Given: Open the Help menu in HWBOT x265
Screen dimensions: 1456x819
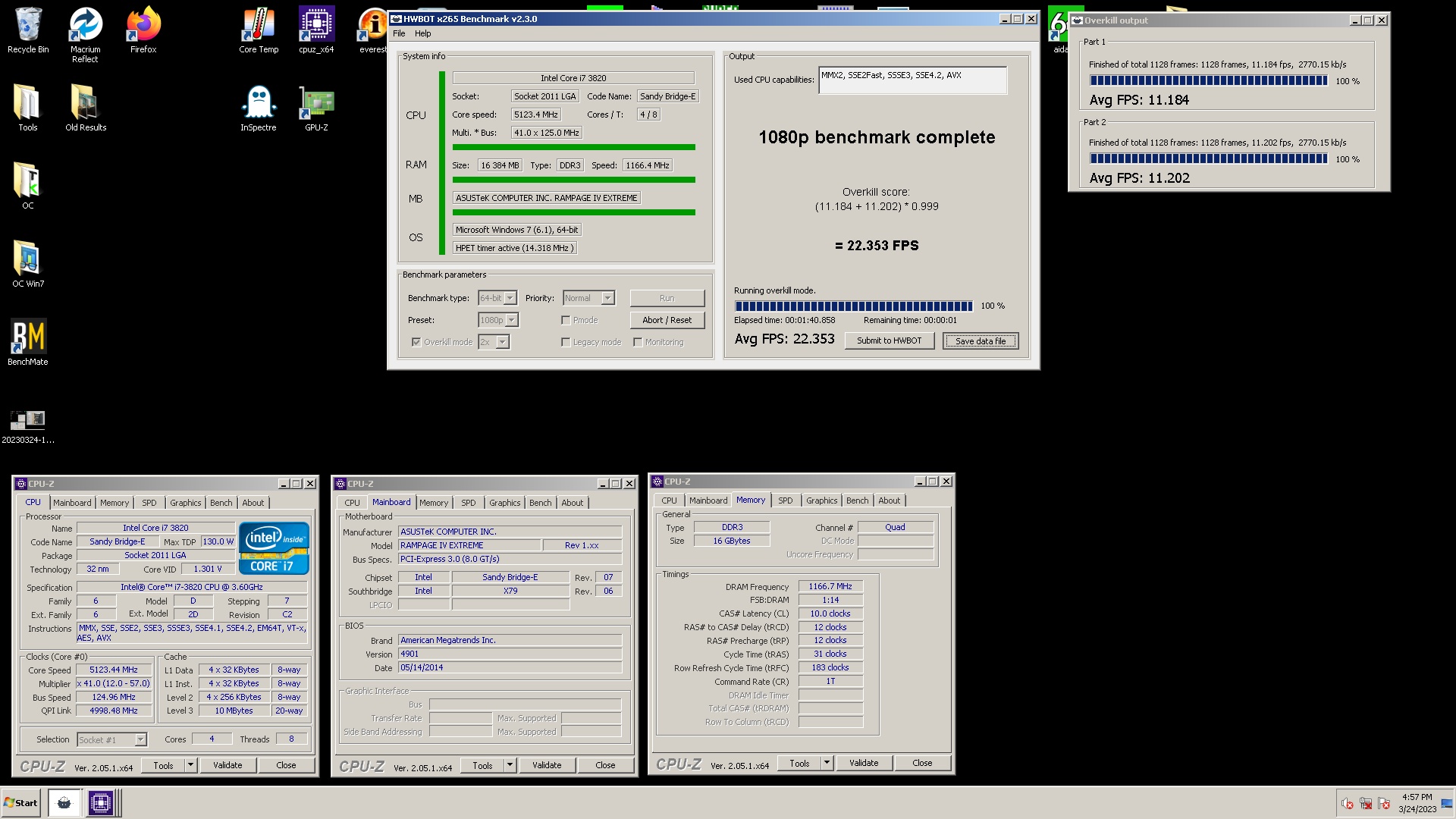Looking at the screenshot, I should [423, 33].
